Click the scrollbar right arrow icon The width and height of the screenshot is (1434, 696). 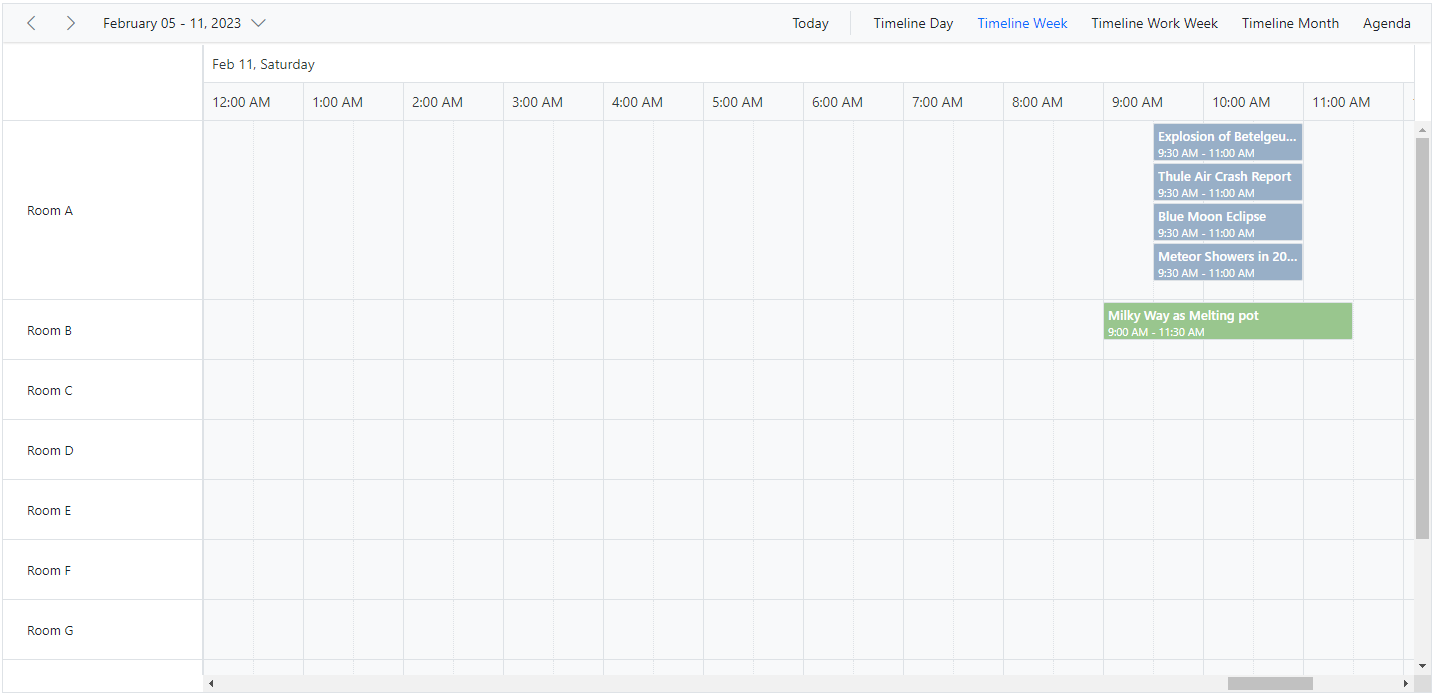click(1407, 682)
